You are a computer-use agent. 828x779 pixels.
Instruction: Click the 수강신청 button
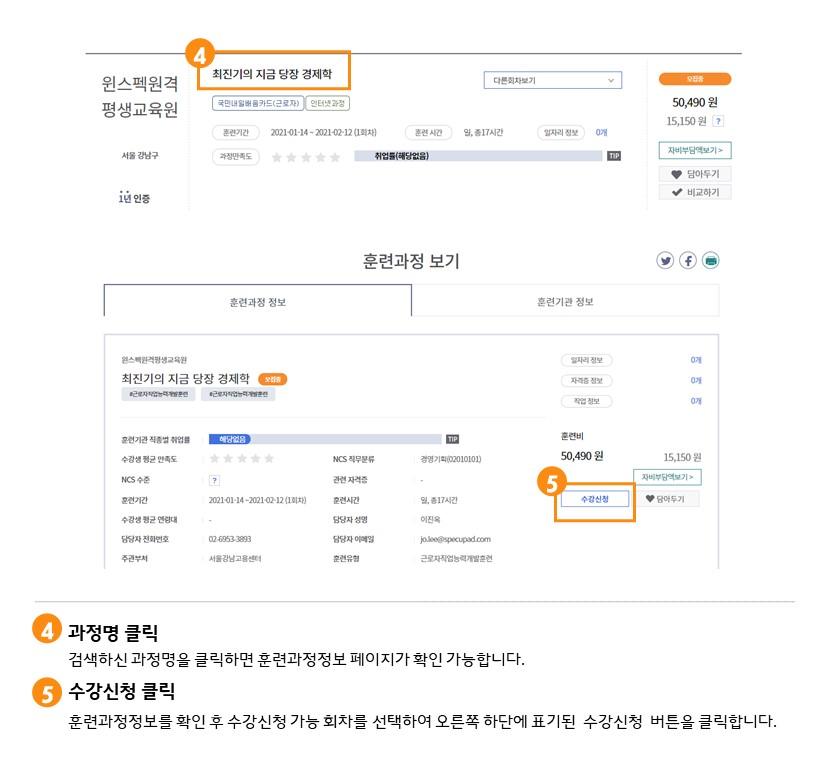point(596,498)
